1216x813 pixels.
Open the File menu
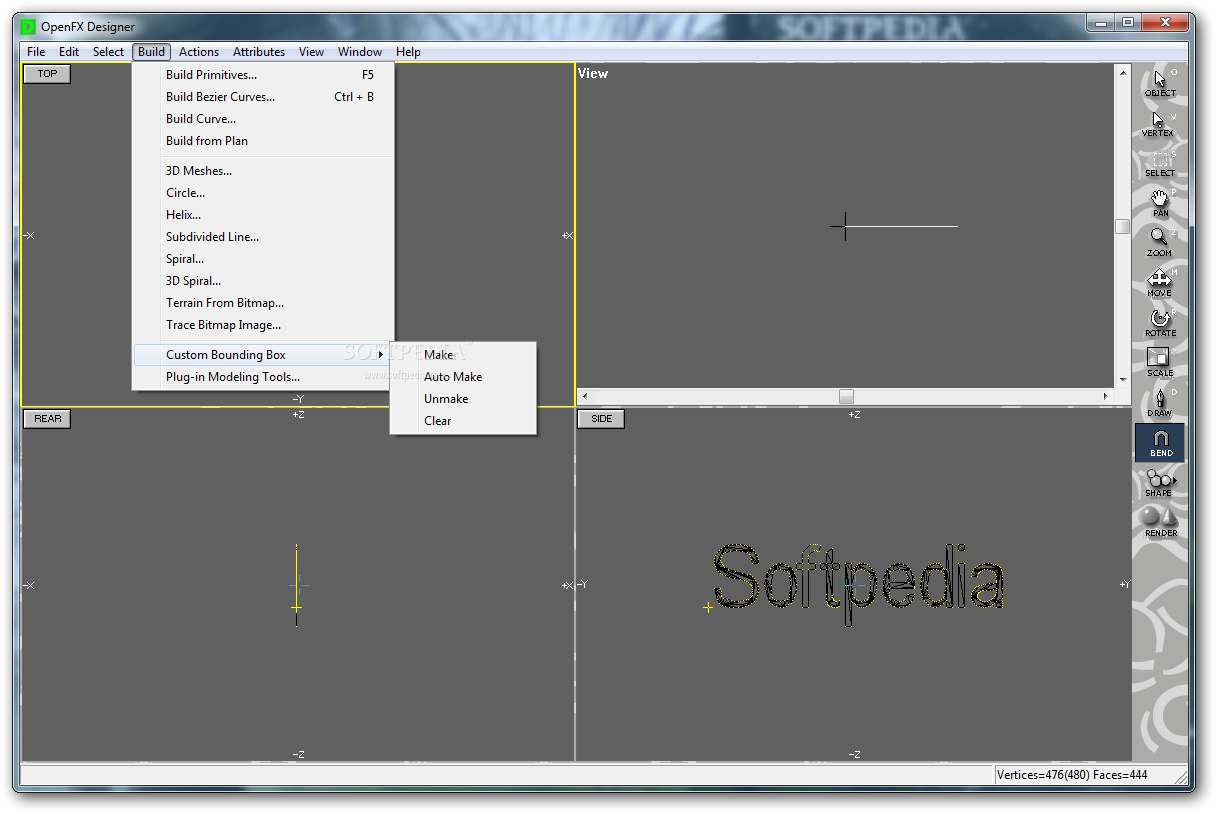pos(36,52)
